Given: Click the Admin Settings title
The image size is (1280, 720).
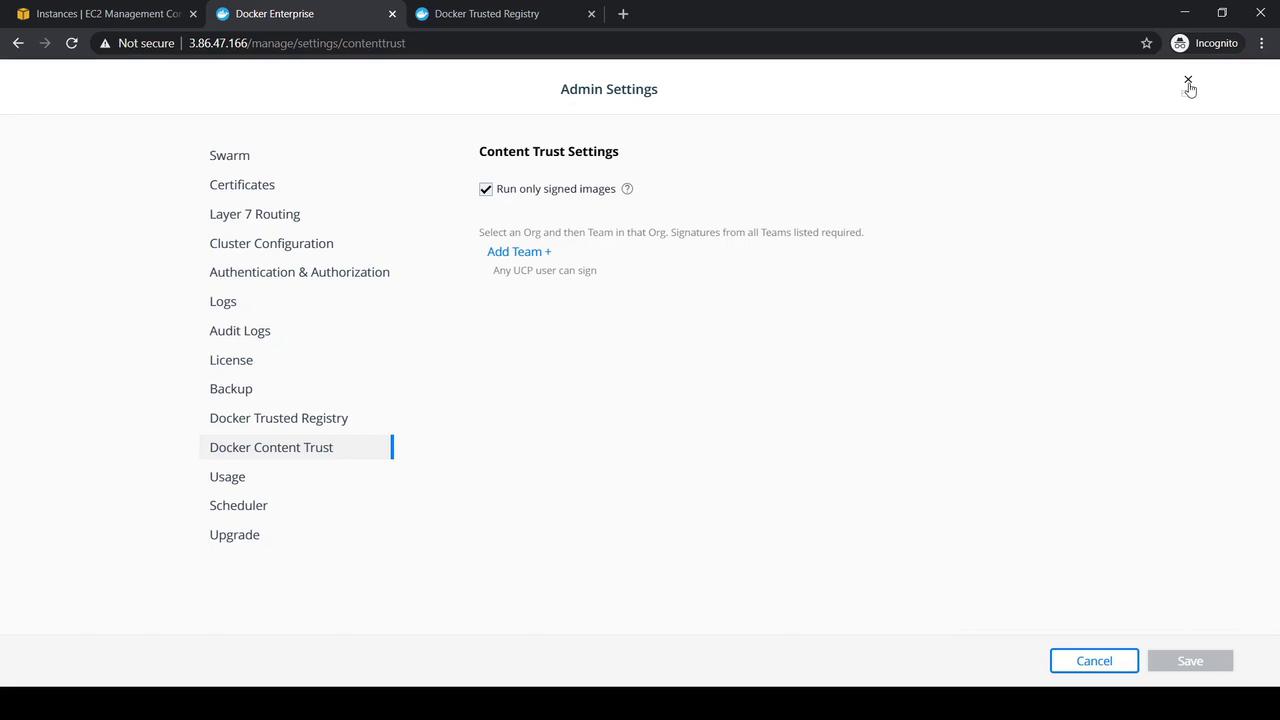Looking at the screenshot, I should coord(609,89).
